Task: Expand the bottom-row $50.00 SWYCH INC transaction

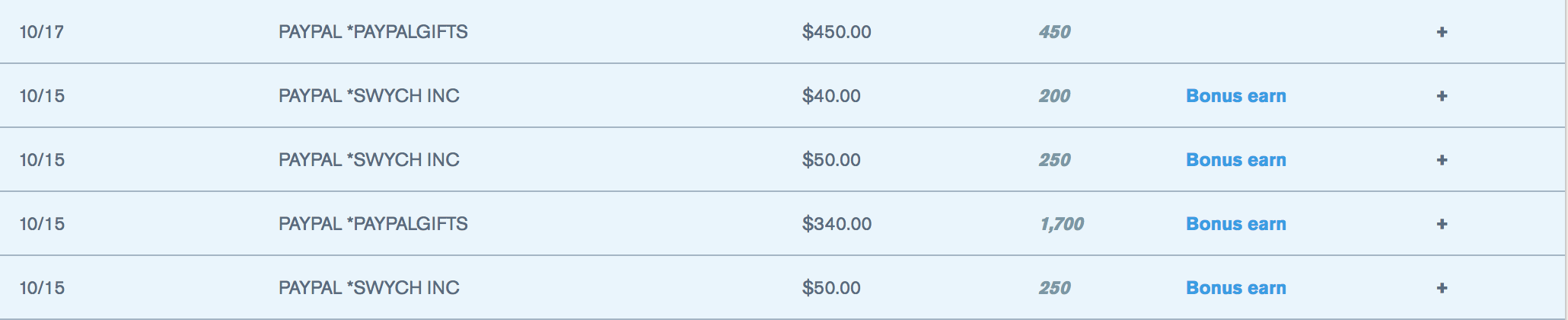Action: [x=1442, y=288]
